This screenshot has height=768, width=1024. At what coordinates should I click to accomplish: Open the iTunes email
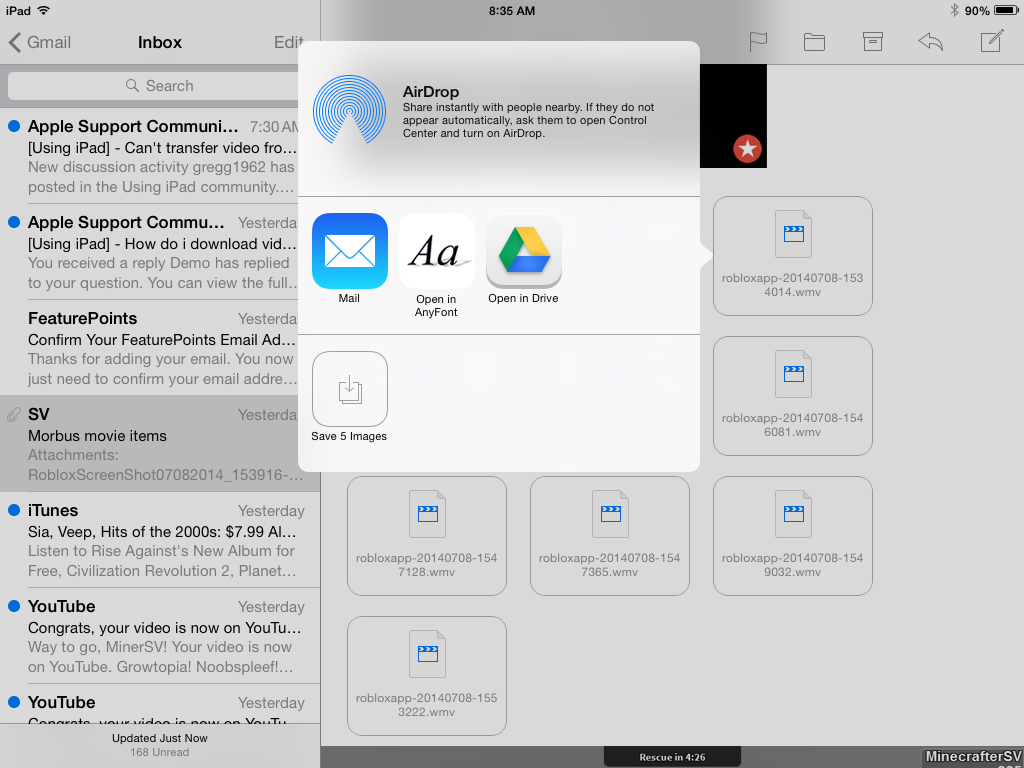(x=160, y=540)
